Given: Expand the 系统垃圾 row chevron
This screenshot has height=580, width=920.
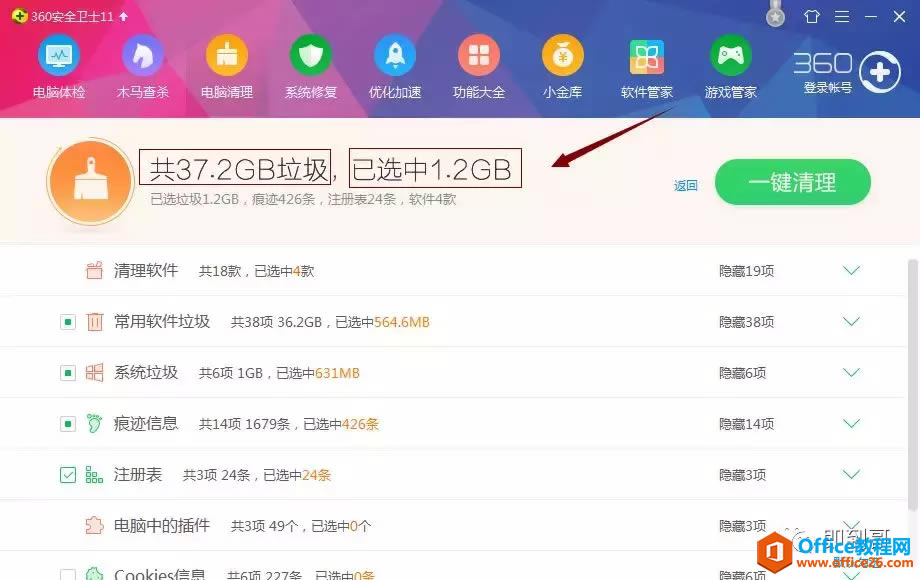Looking at the screenshot, I should pos(851,372).
